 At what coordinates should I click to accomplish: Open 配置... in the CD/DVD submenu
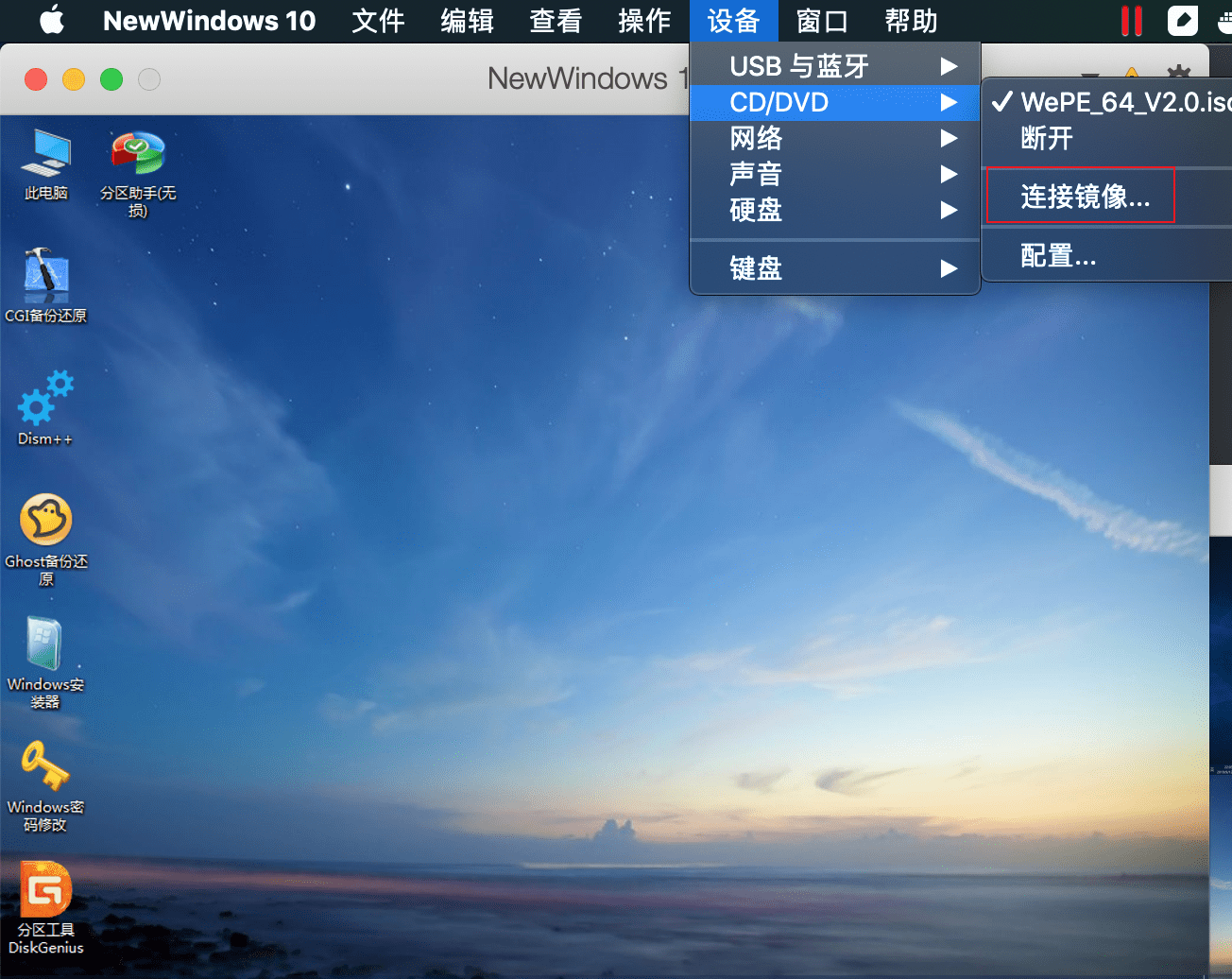click(x=1058, y=255)
